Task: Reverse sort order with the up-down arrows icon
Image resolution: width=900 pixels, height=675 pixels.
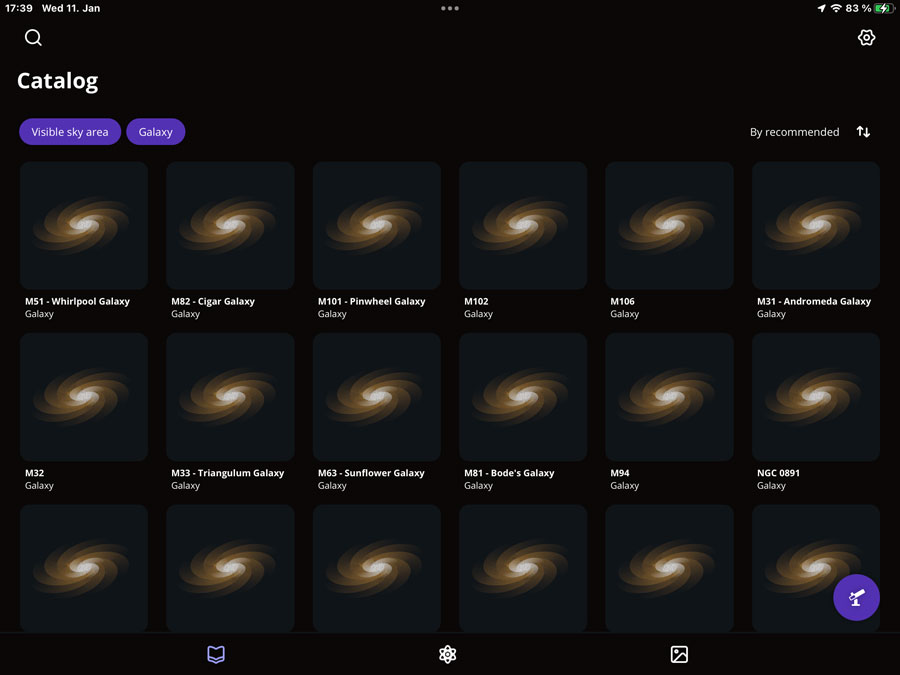Action: pyautogui.click(x=863, y=132)
